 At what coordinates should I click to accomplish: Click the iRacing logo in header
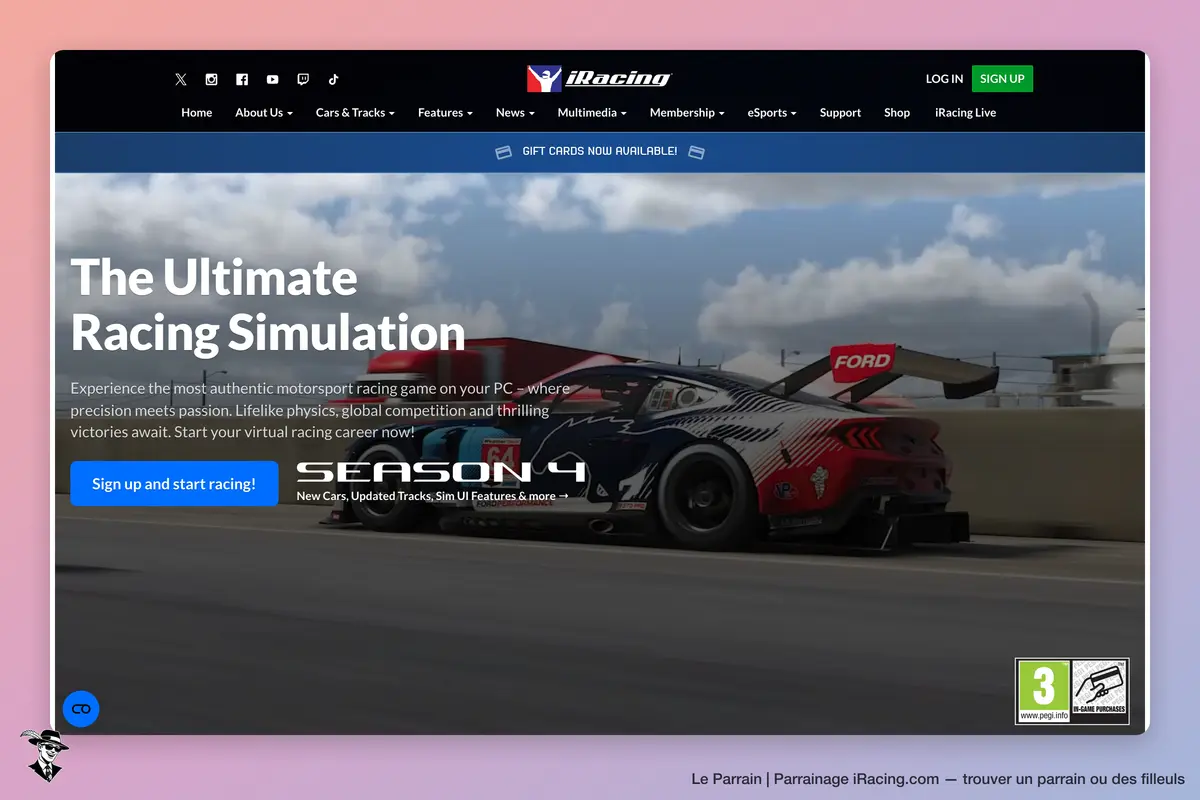coord(599,79)
